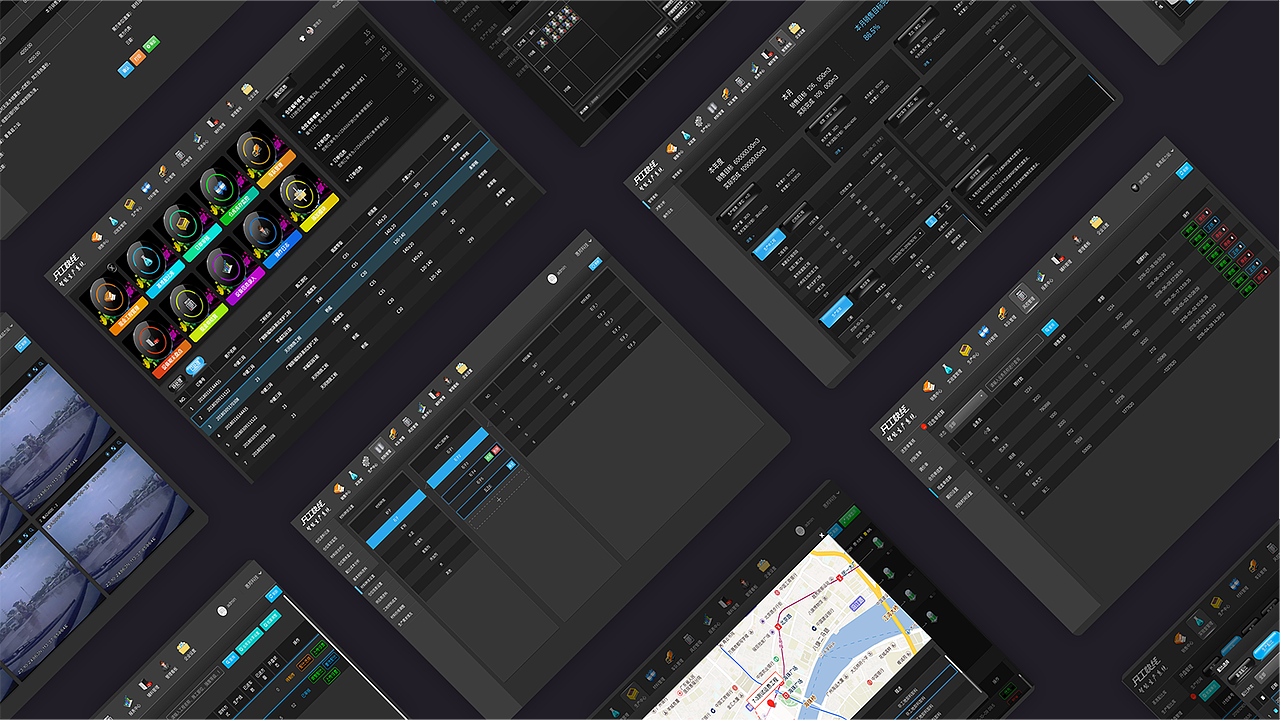Viewport: 1280px width, 720px height.
Task: Open the red circular tile on the dashboard
Action: 156,344
